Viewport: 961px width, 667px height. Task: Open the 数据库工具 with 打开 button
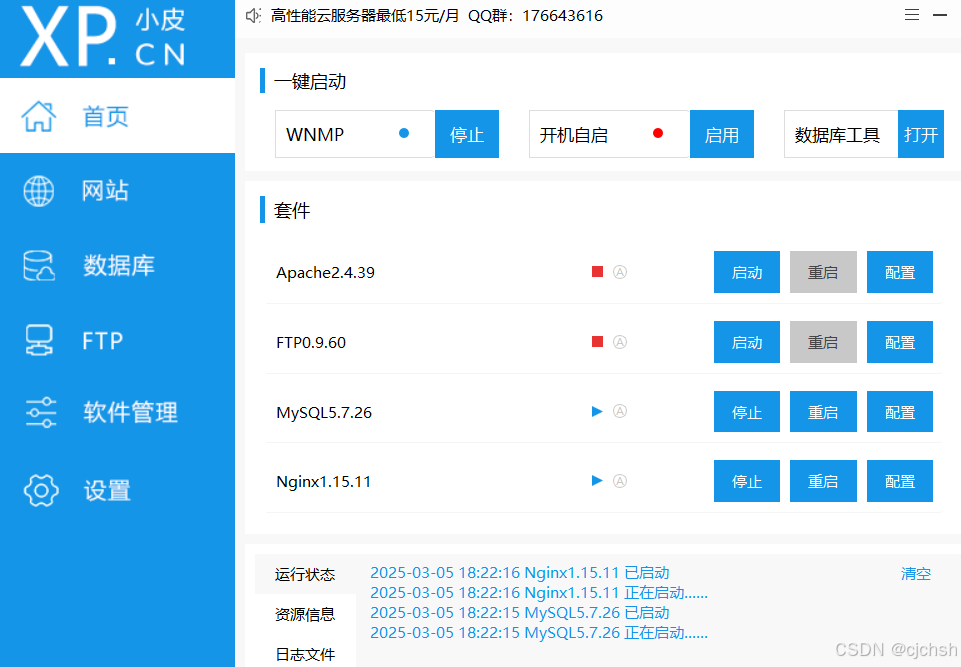921,134
